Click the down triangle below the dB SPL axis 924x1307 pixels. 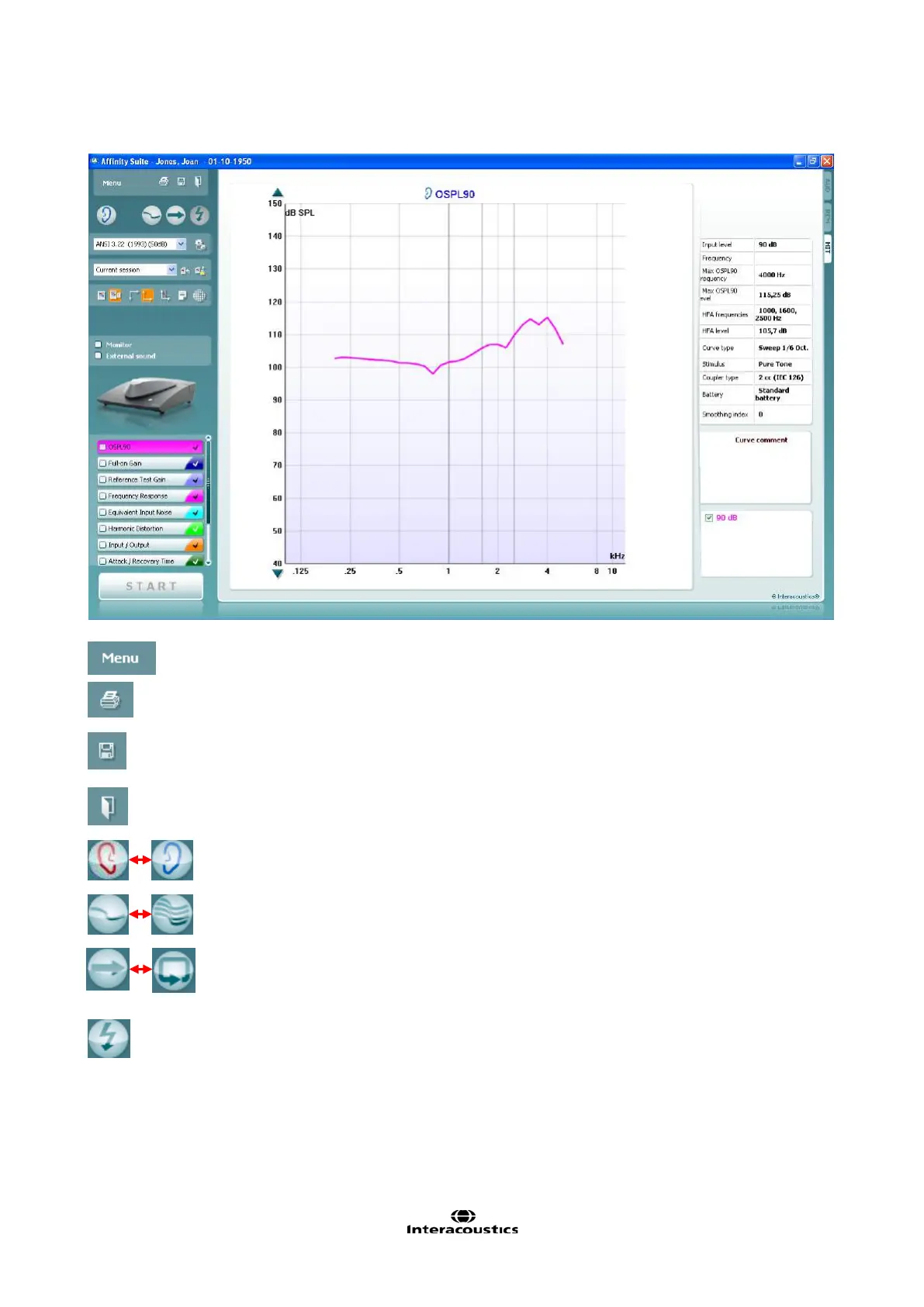(277, 574)
